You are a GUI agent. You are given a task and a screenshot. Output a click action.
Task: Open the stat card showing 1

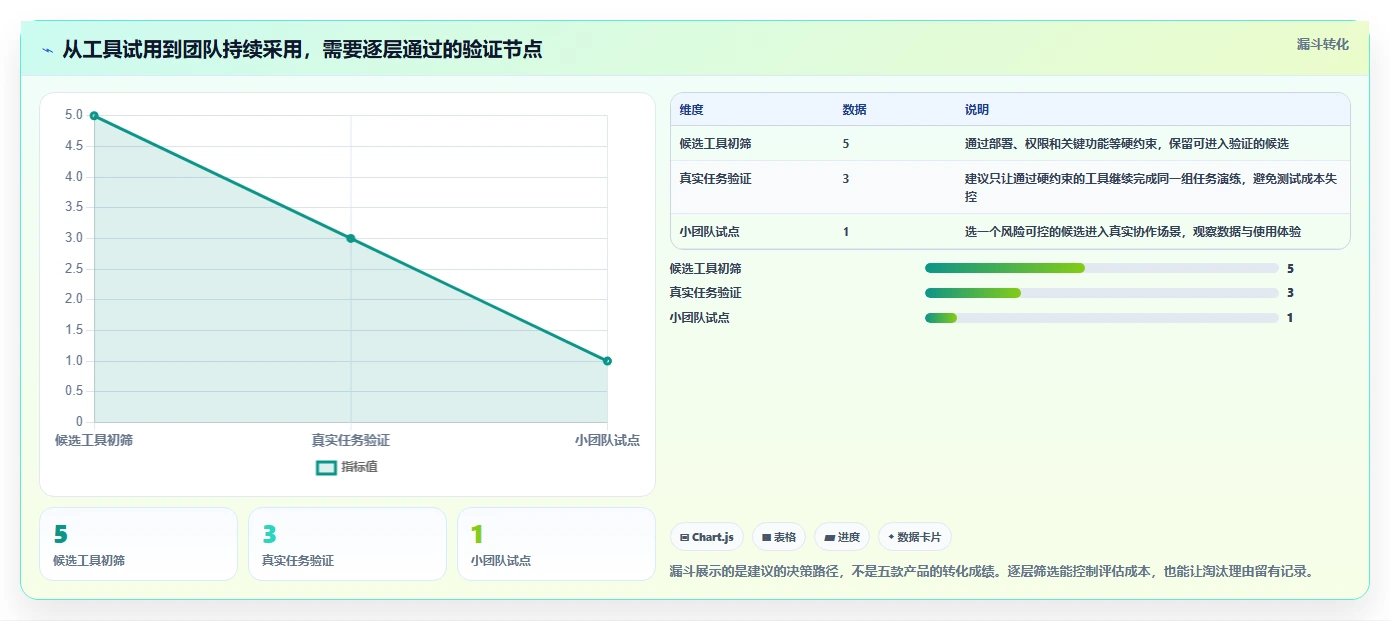[556, 544]
